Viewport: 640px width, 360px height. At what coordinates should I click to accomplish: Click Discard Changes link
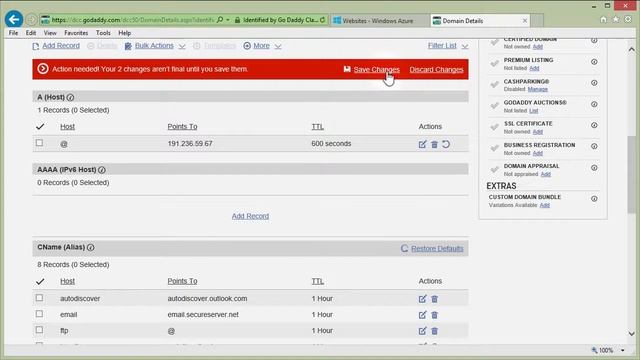[x=436, y=69]
